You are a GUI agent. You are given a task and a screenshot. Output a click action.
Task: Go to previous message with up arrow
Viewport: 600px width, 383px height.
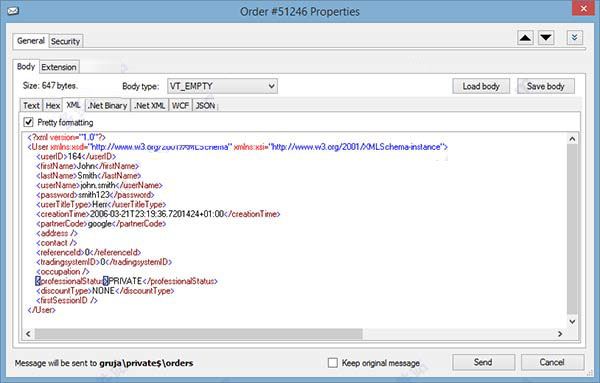pyautogui.click(x=525, y=38)
